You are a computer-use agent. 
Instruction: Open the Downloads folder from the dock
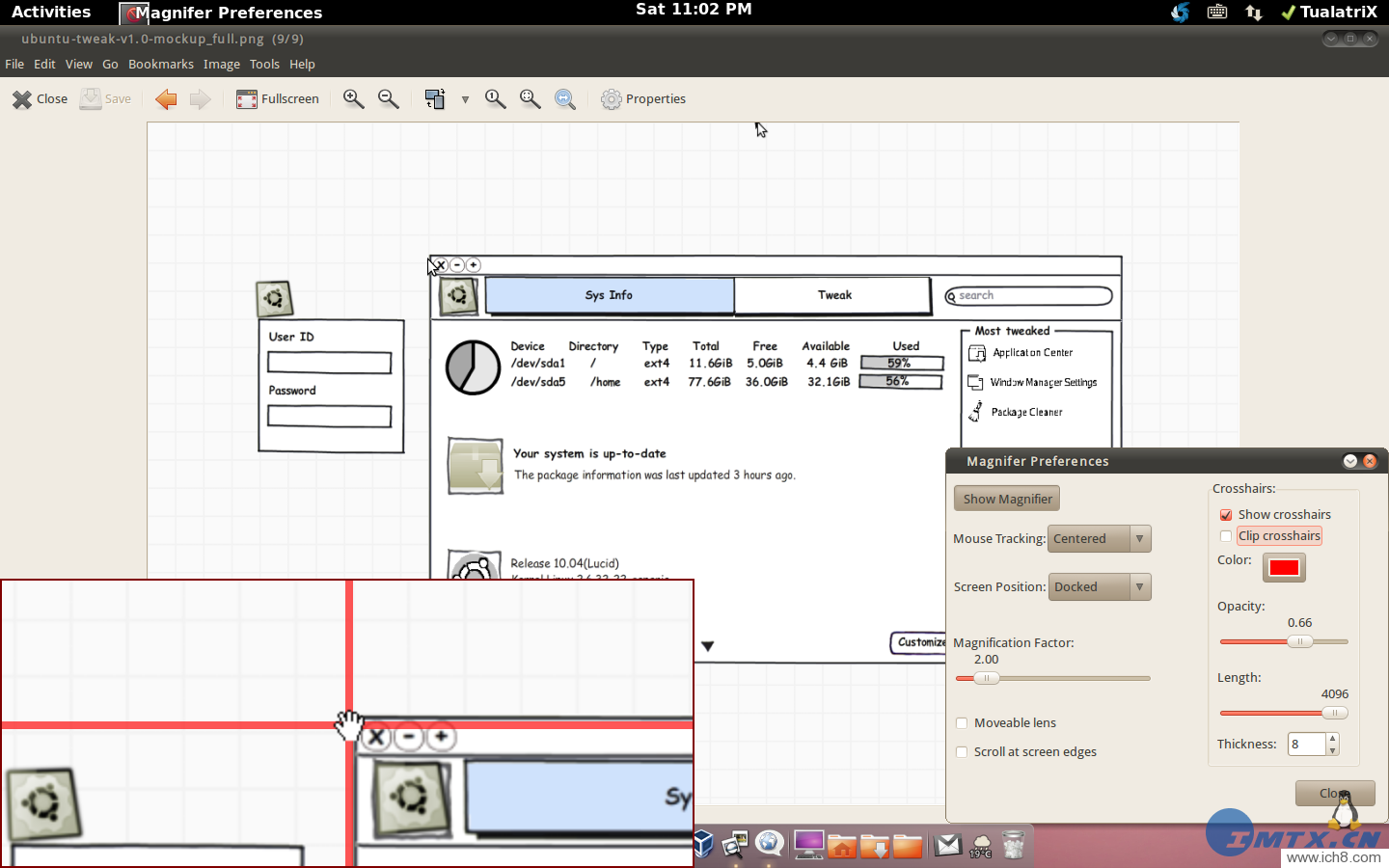[x=875, y=846]
